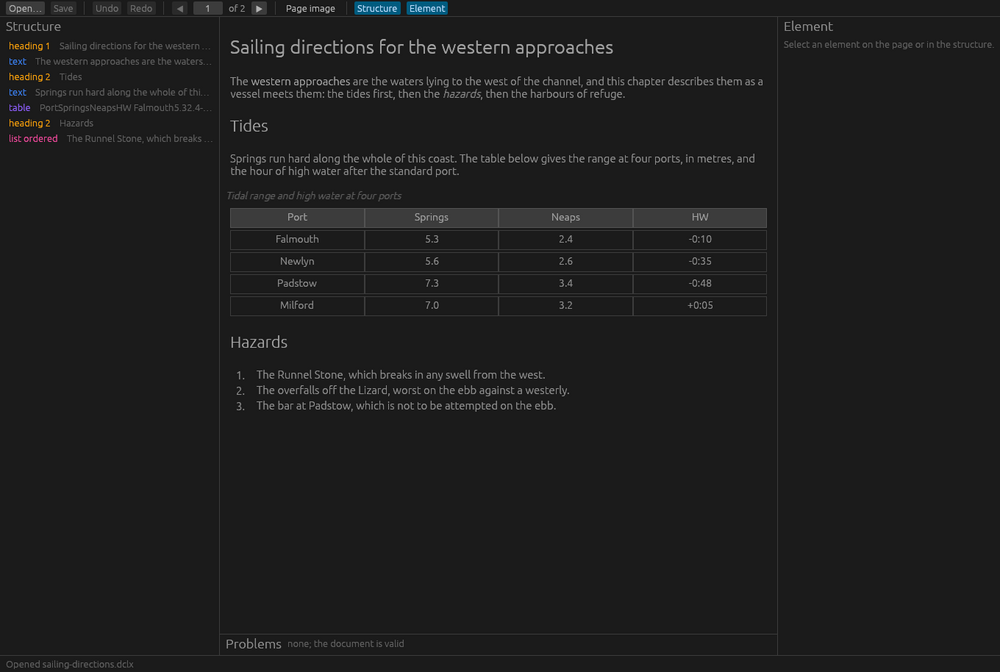This screenshot has width=1000, height=672.
Task: Select the table row in Structure tree
Action: coord(109,108)
